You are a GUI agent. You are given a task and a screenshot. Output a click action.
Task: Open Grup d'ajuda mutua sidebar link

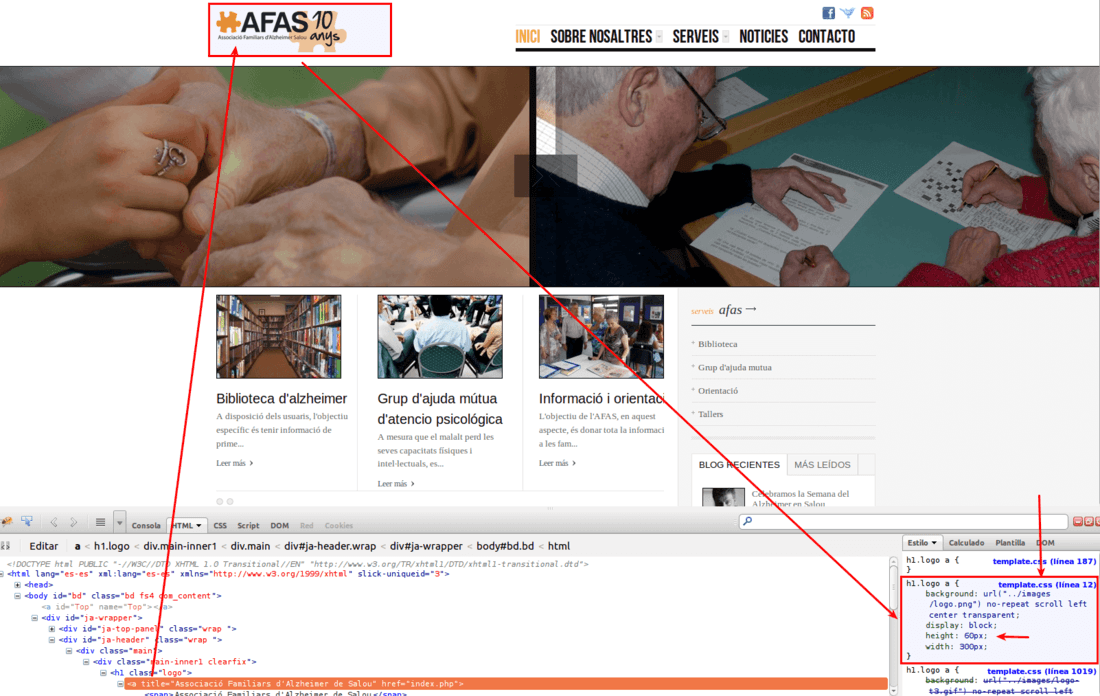(735, 368)
